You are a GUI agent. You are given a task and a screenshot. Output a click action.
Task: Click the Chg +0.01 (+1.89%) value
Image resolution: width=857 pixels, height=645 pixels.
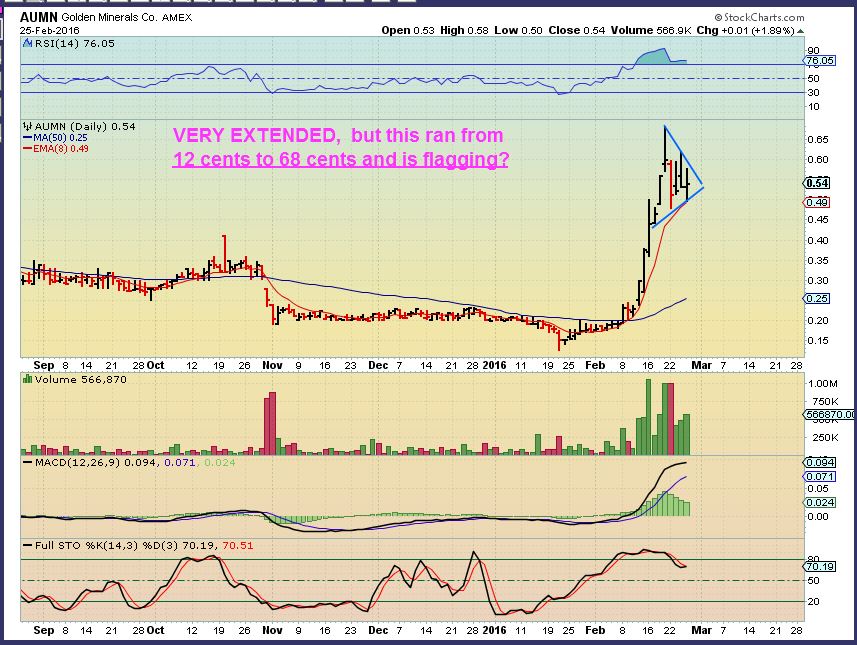coord(746,31)
